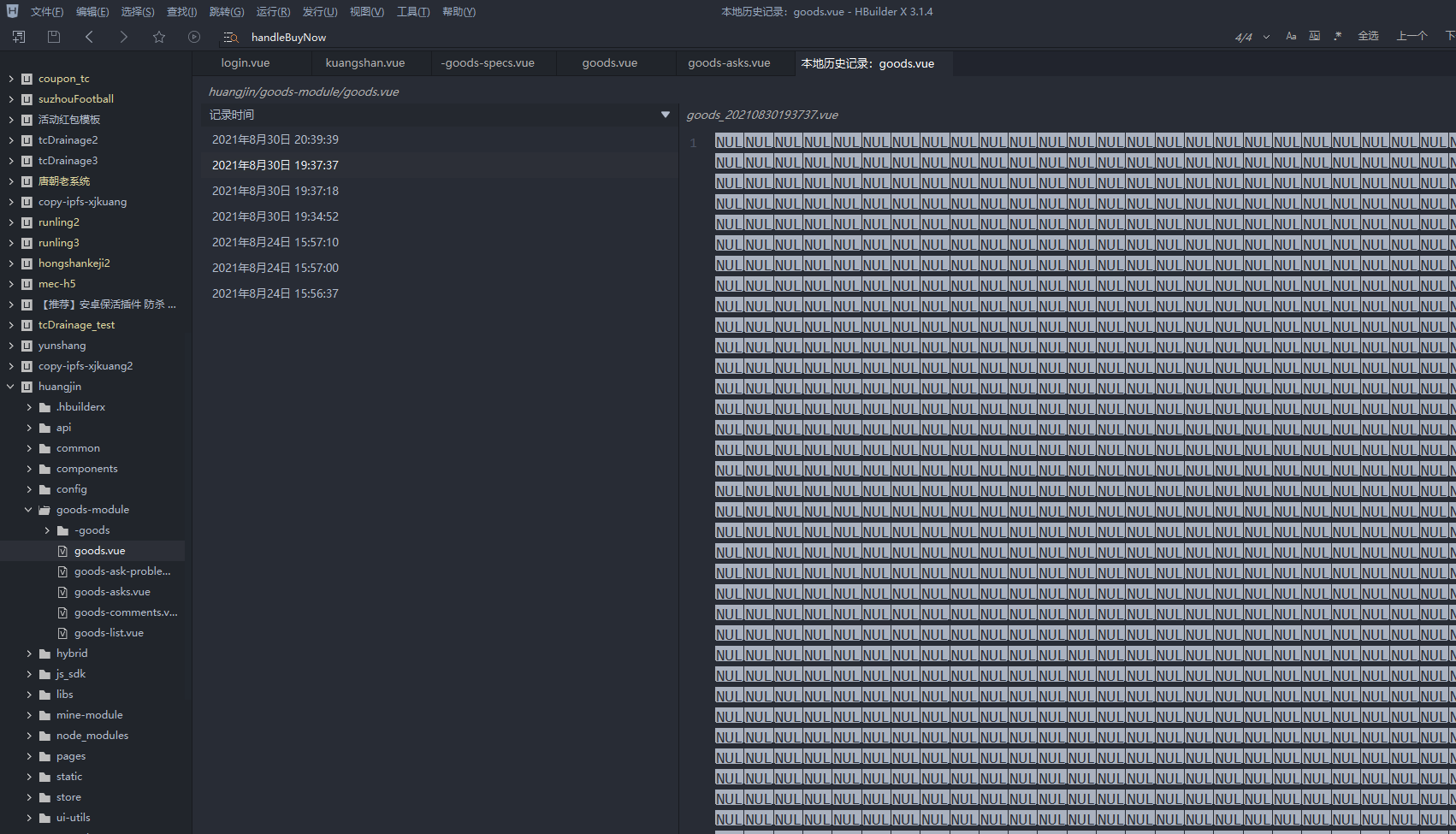Go forward with the right arrow icon
The height and width of the screenshot is (834, 1456).
tap(124, 37)
